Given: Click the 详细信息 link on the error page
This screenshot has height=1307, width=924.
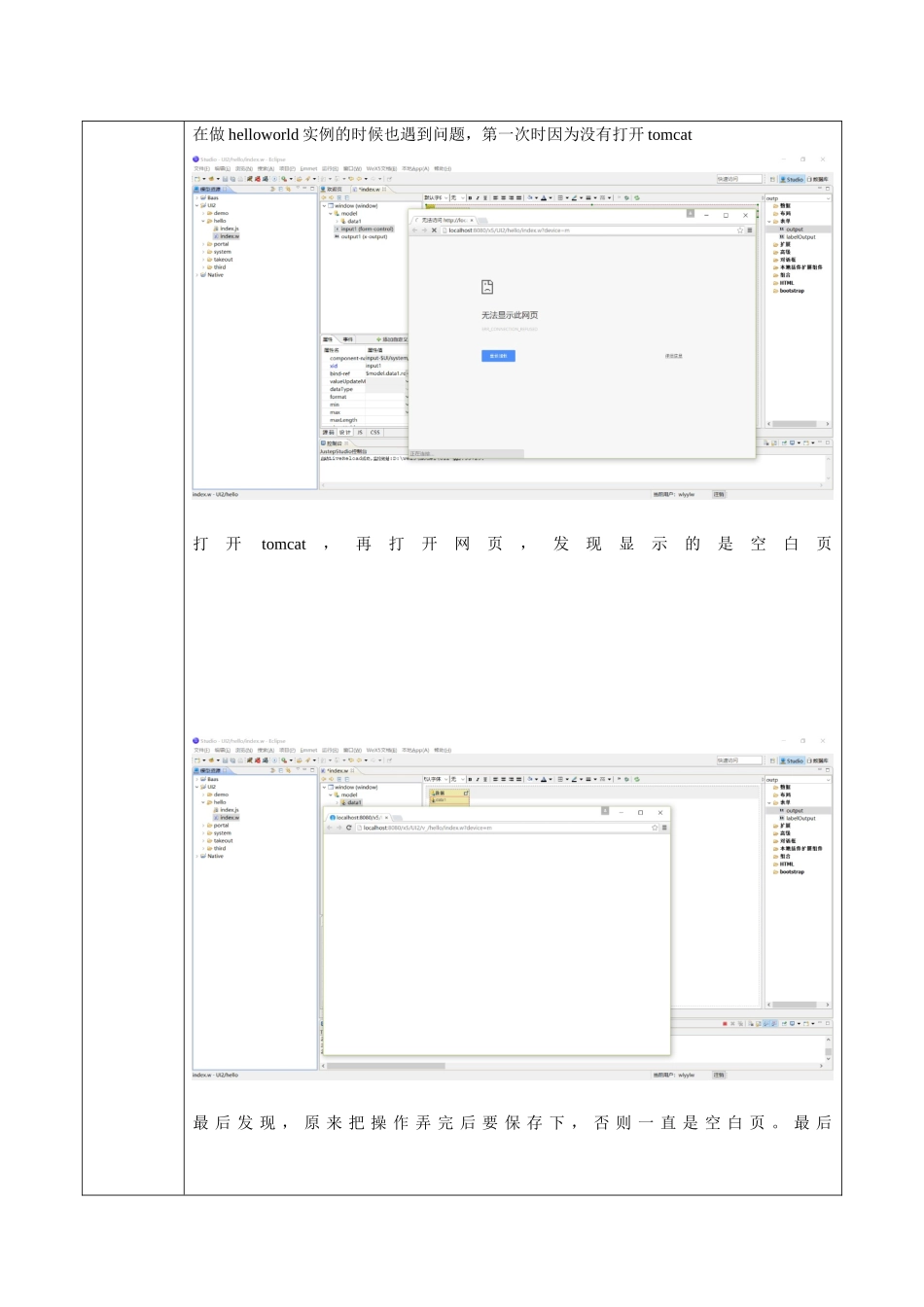Looking at the screenshot, I should tap(673, 356).
